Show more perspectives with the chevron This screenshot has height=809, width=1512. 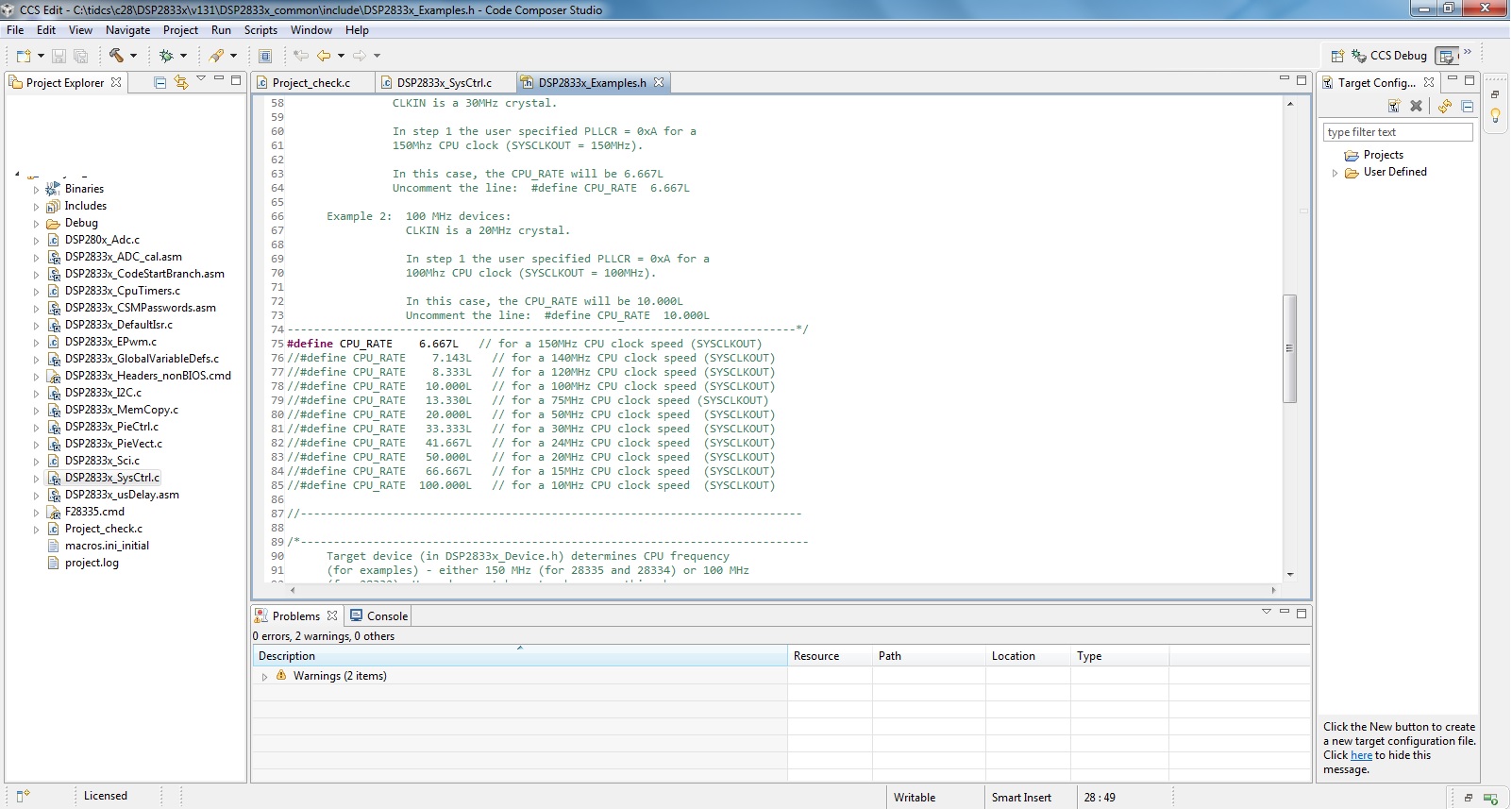1468,52
